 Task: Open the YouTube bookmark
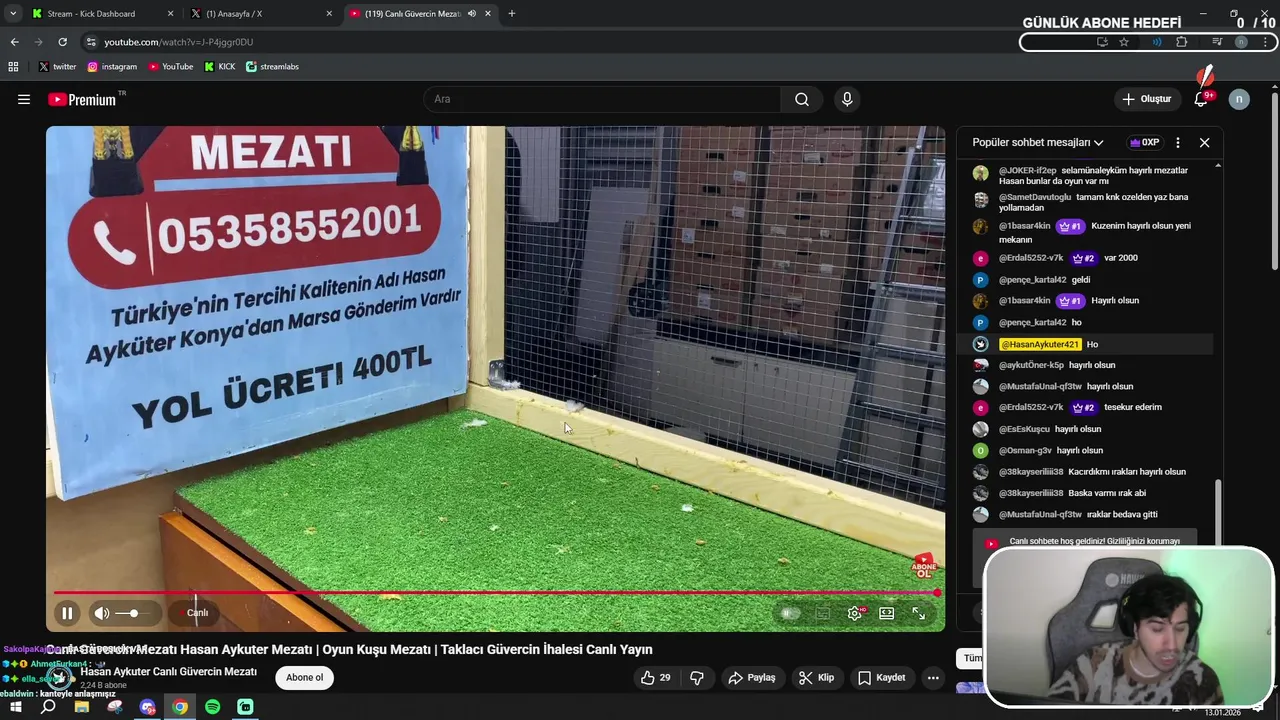click(171, 67)
